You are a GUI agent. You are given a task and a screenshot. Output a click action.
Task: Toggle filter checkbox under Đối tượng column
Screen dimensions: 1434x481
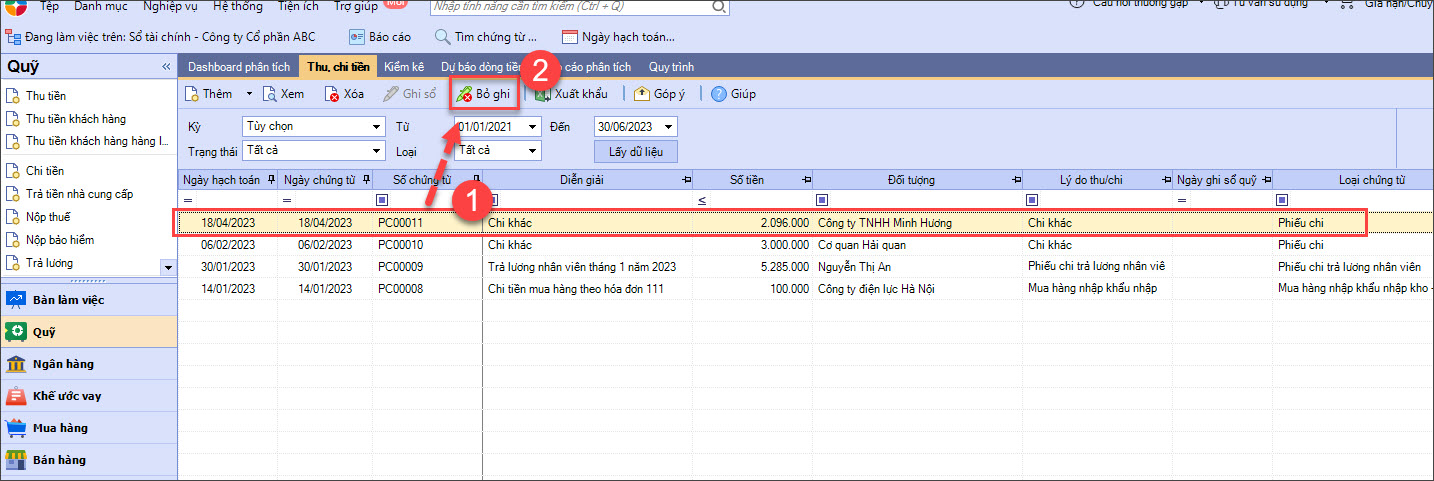click(823, 200)
